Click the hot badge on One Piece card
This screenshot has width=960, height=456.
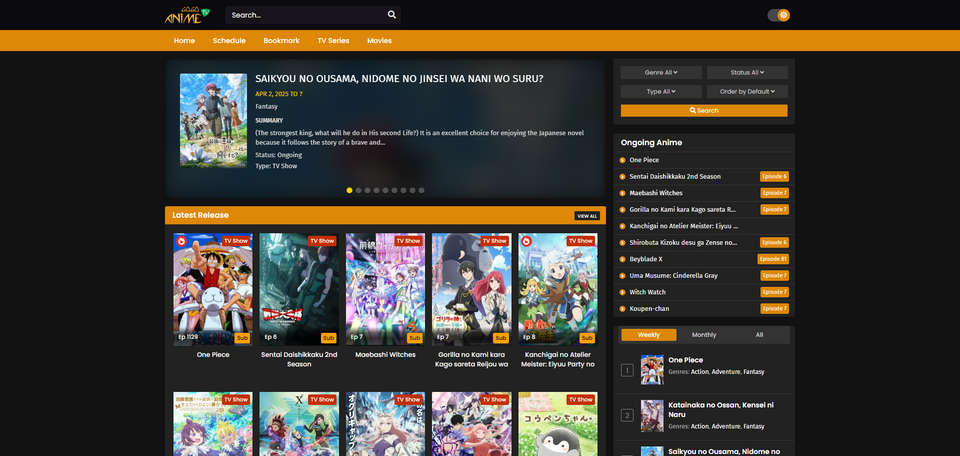click(x=181, y=241)
